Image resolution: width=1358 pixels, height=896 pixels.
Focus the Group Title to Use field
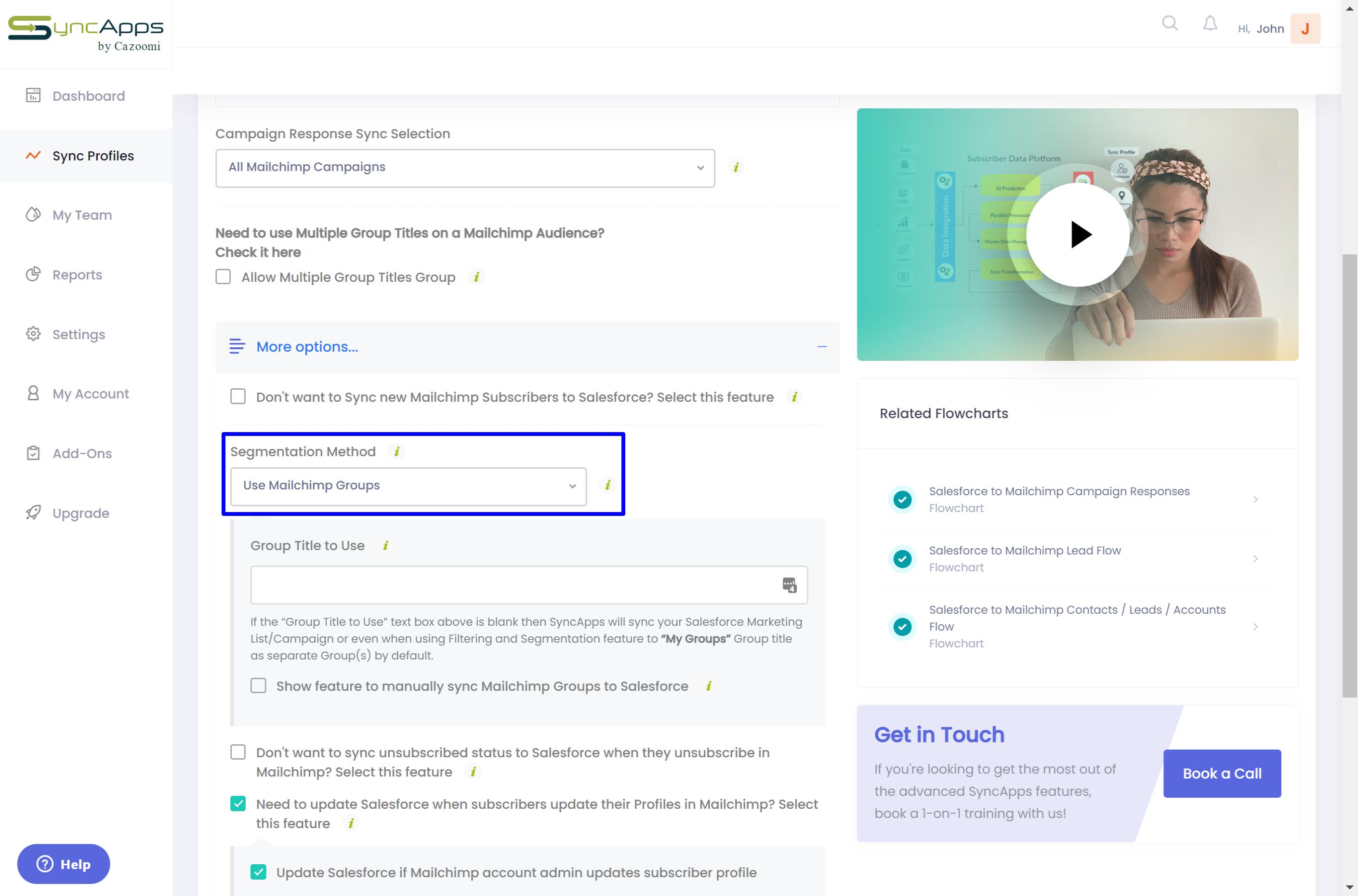coord(528,585)
